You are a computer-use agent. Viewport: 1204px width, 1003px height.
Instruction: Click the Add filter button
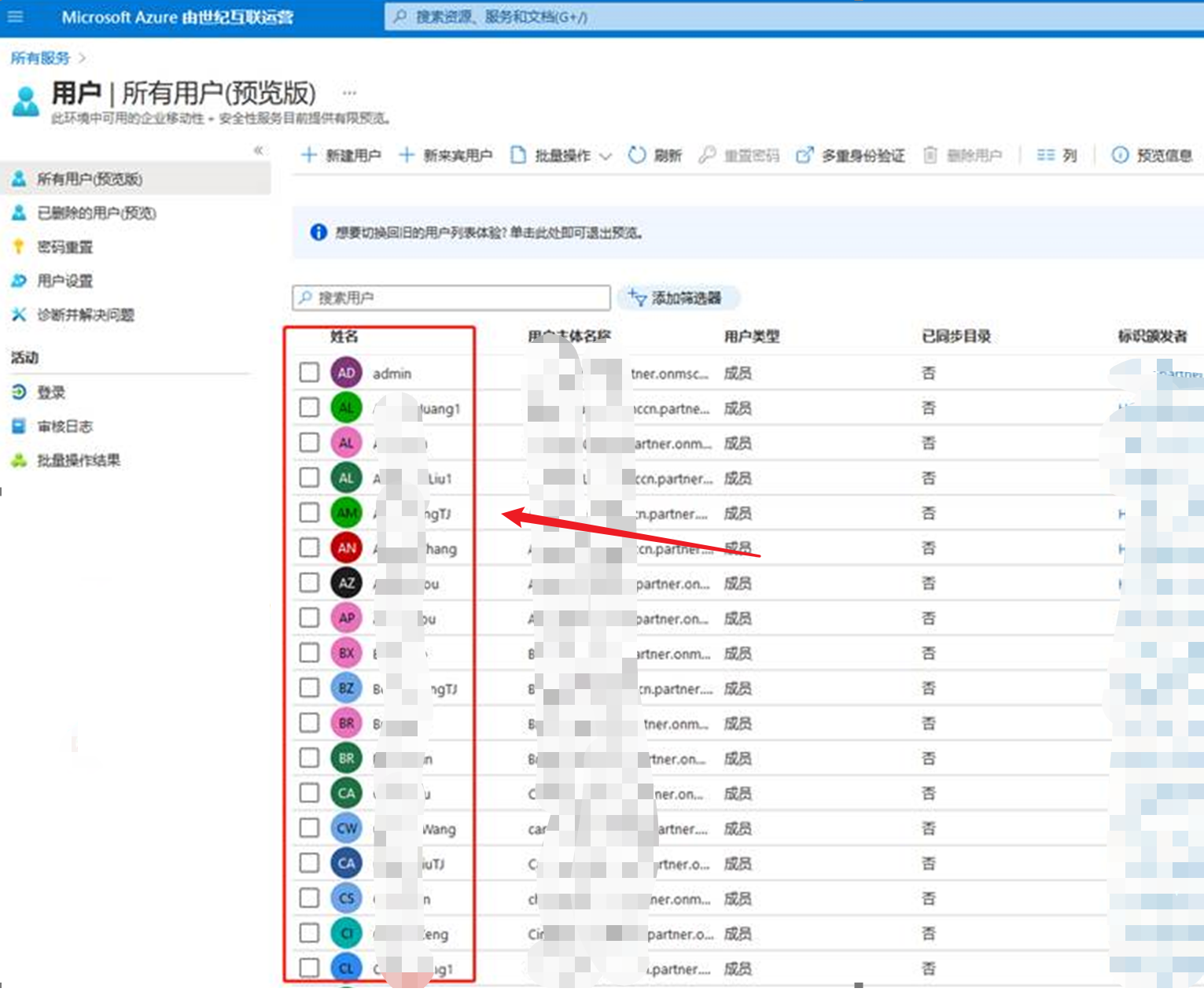tap(679, 298)
